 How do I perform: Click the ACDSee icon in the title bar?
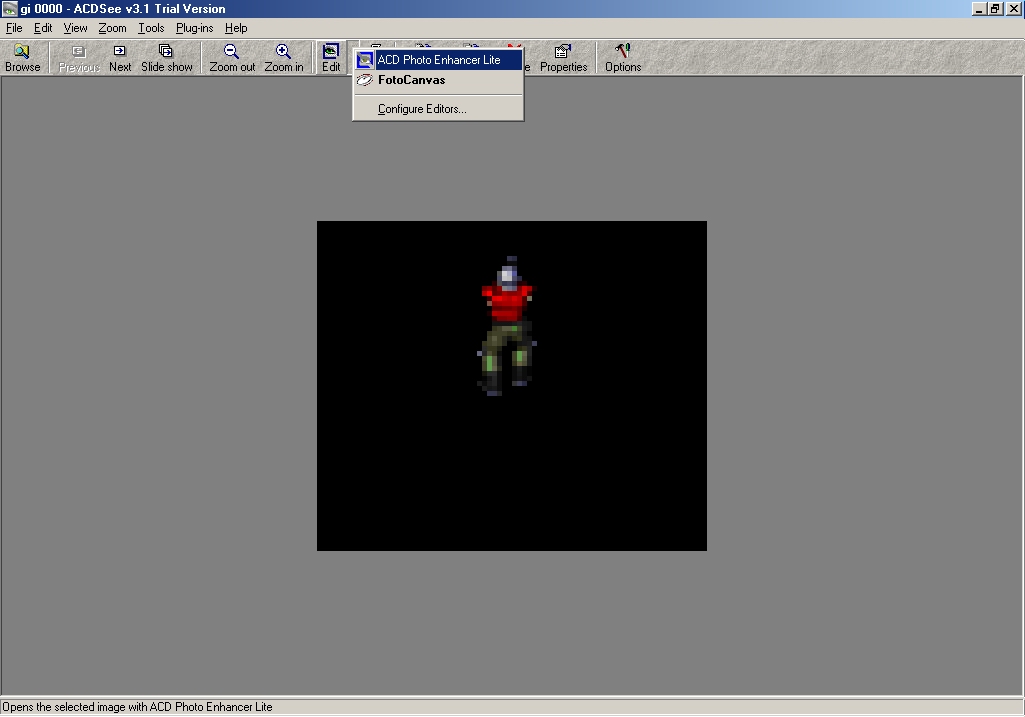[10, 8]
